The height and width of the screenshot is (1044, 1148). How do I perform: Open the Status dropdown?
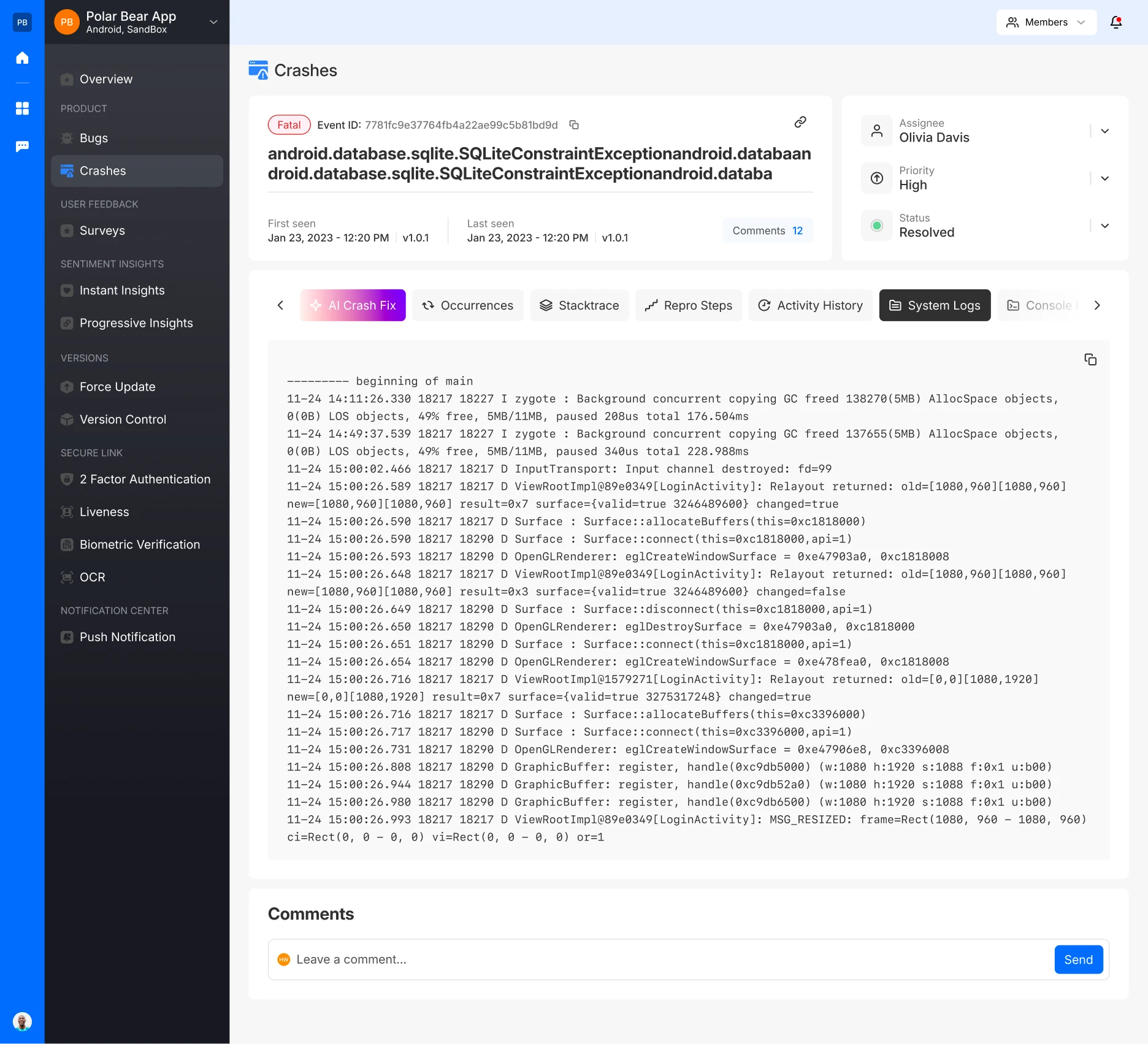click(1104, 226)
